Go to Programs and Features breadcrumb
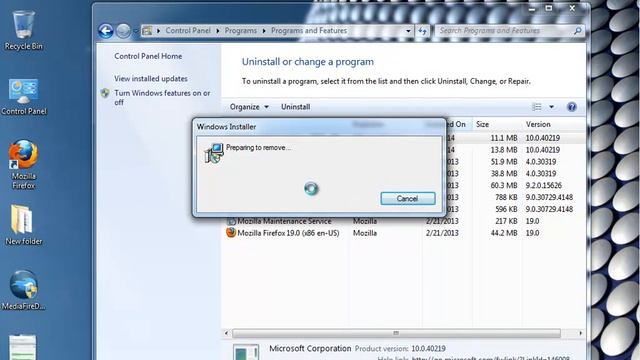This screenshot has height=360, width=640. coord(309,31)
